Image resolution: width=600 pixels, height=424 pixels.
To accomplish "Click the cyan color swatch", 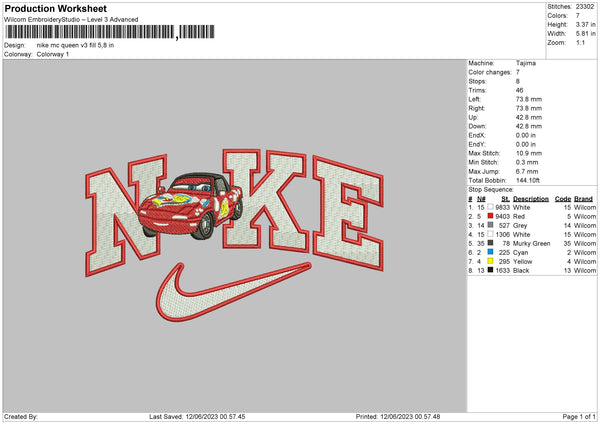I will tap(490, 252).
